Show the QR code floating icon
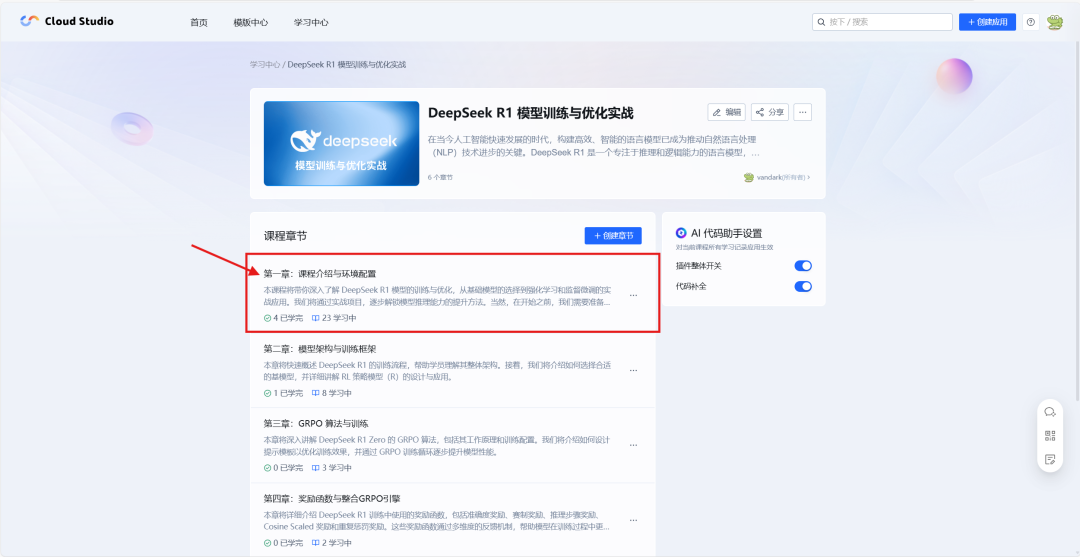1080x557 pixels. (x=1050, y=435)
